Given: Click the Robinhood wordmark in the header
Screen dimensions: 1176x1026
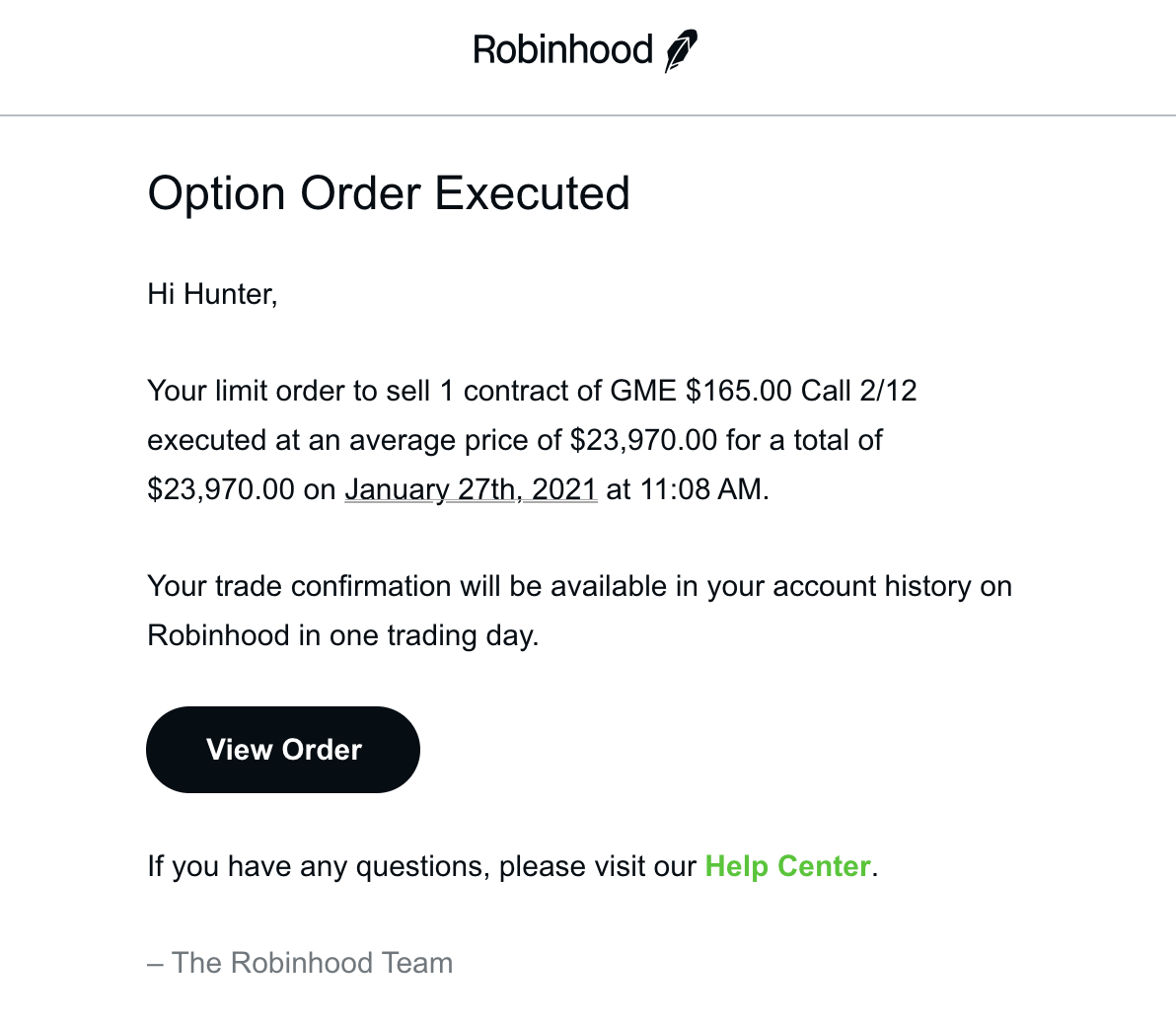Looking at the screenshot, I should pos(562,50).
